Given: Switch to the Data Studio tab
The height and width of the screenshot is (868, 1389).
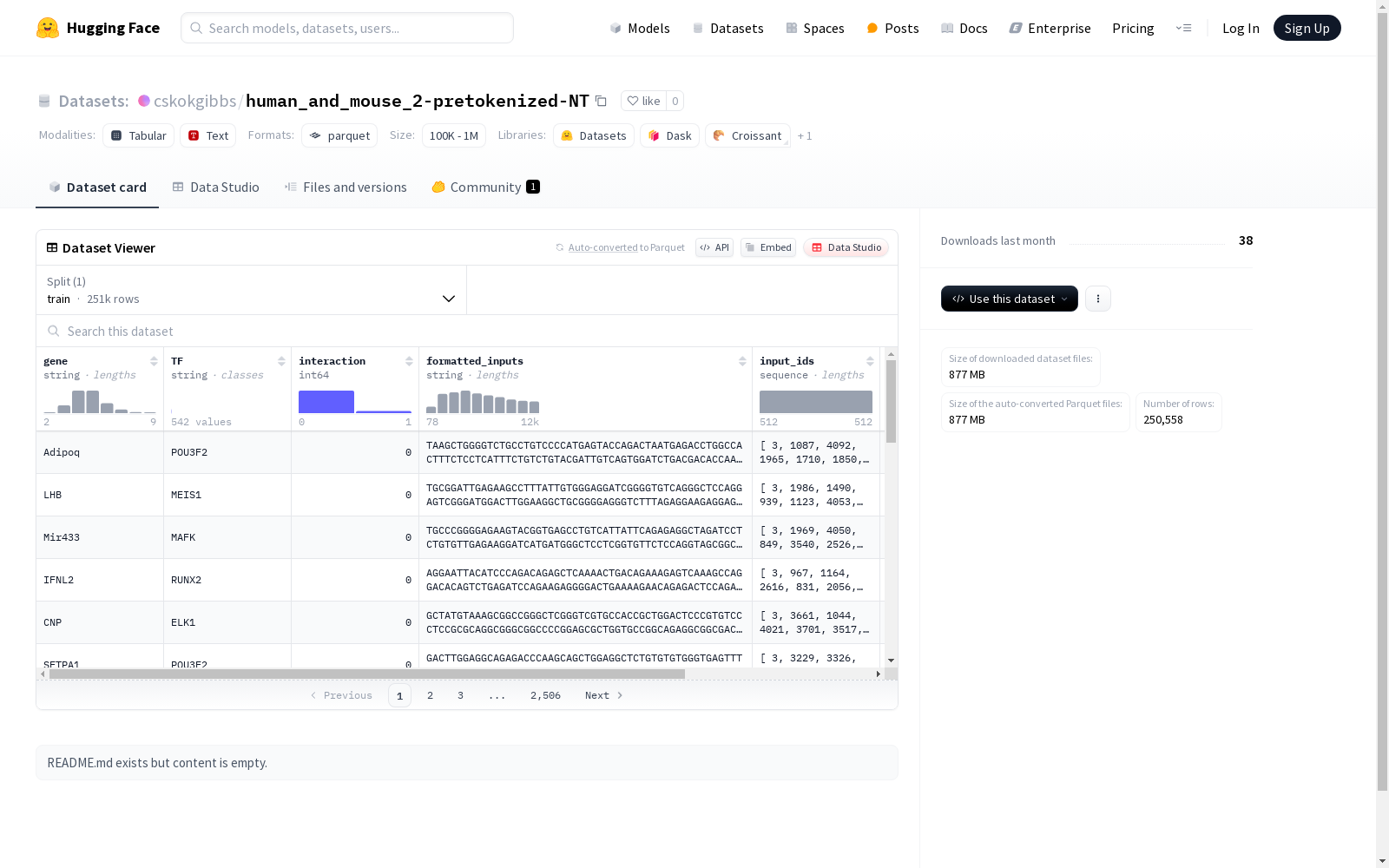Looking at the screenshot, I should [216, 187].
